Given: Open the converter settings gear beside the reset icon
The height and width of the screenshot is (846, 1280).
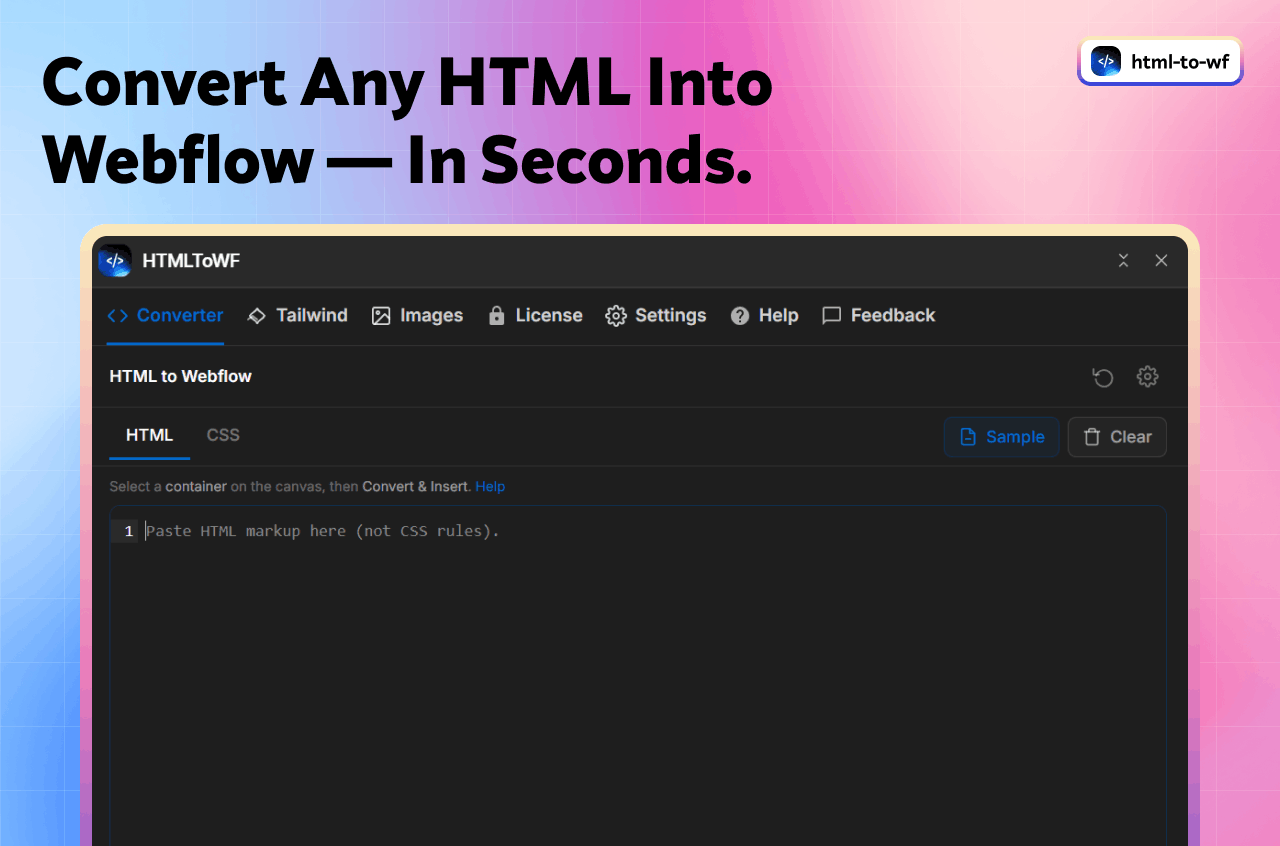Looking at the screenshot, I should (1147, 377).
